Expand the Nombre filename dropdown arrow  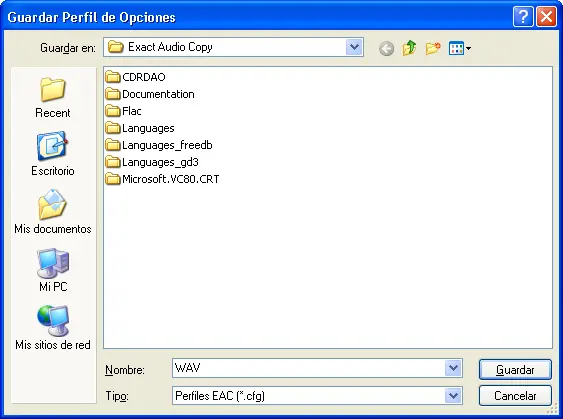(x=453, y=368)
